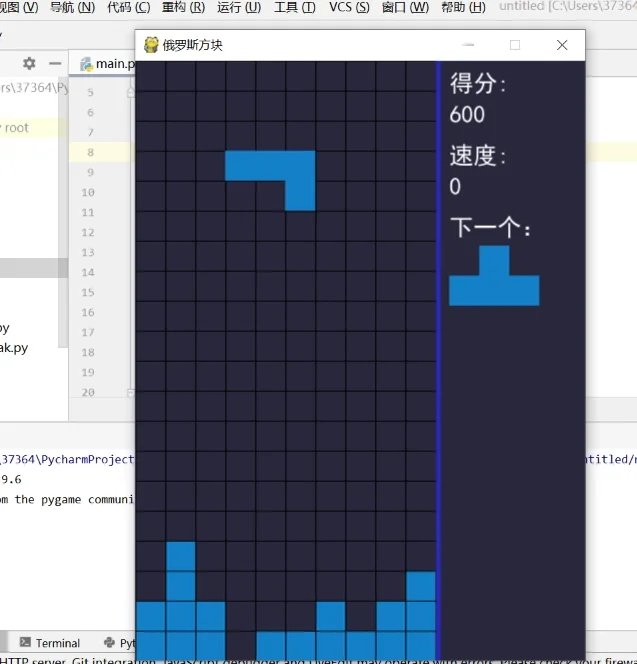
Task: Click line number 8 in the editor gutter
Action: [90, 152]
